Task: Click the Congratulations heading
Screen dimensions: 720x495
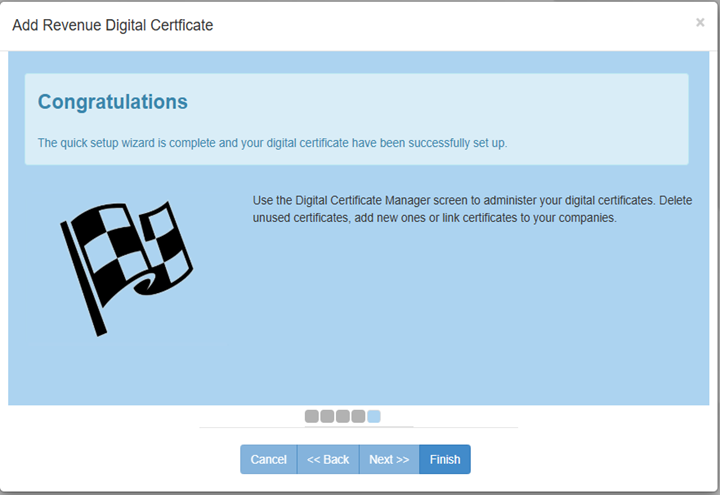Action: pyautogui.click(x=112, y=102)
